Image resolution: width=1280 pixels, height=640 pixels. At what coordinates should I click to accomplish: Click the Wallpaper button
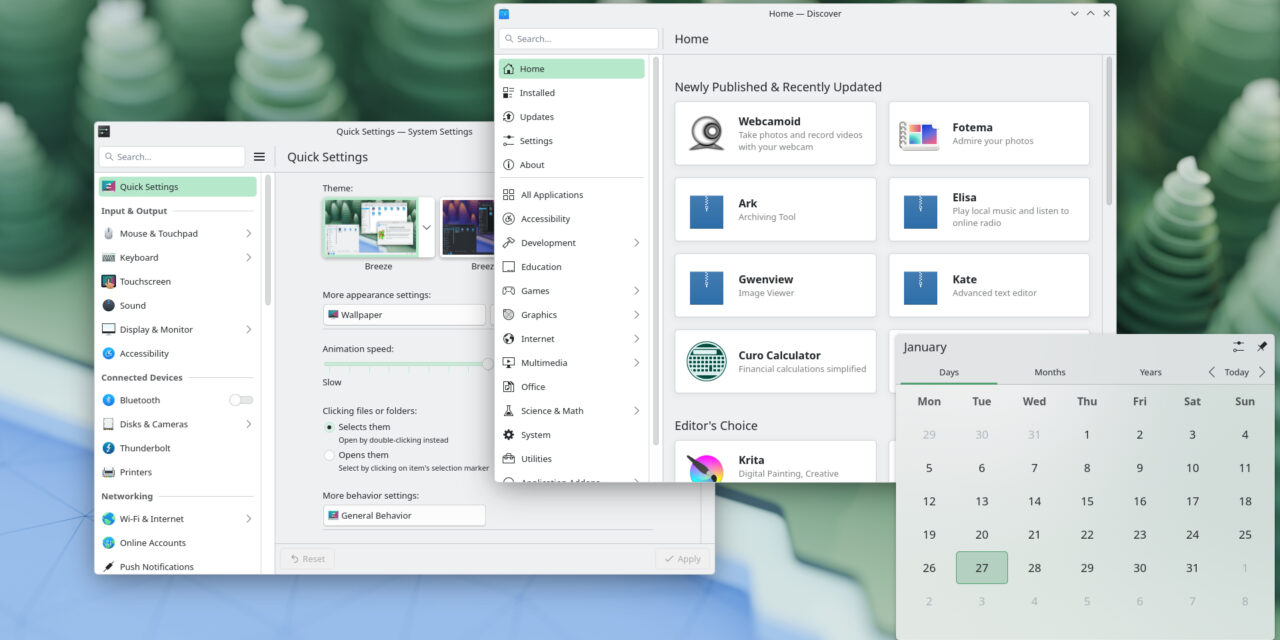[x=404, y=315]
